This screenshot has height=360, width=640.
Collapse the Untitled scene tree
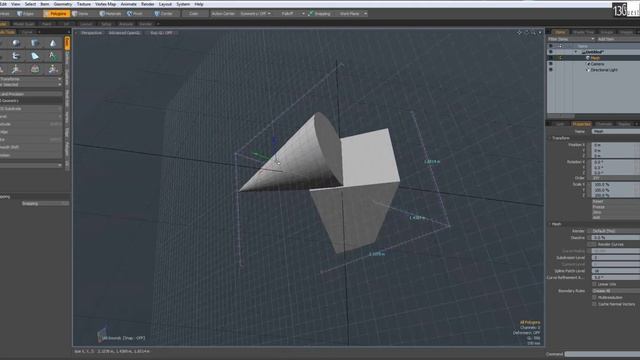tap(576, 52)
